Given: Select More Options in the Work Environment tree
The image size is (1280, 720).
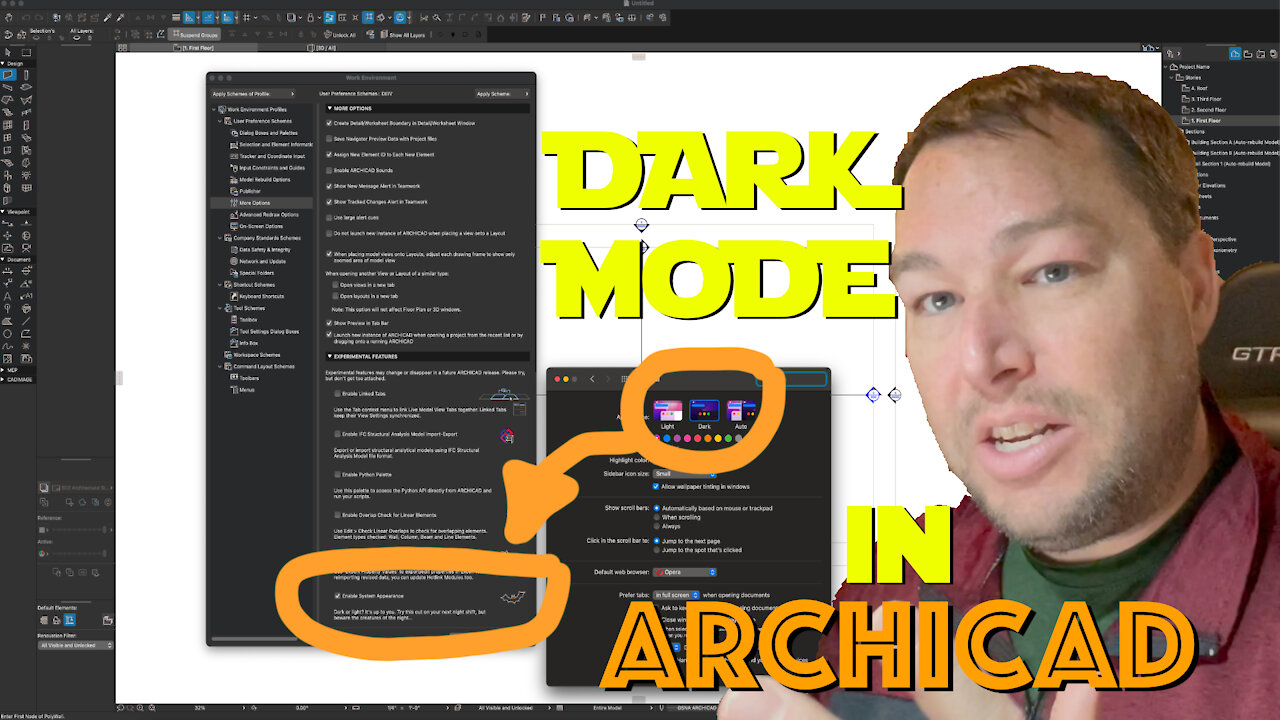Looking at the screenshot, I should tap(254, 203).
